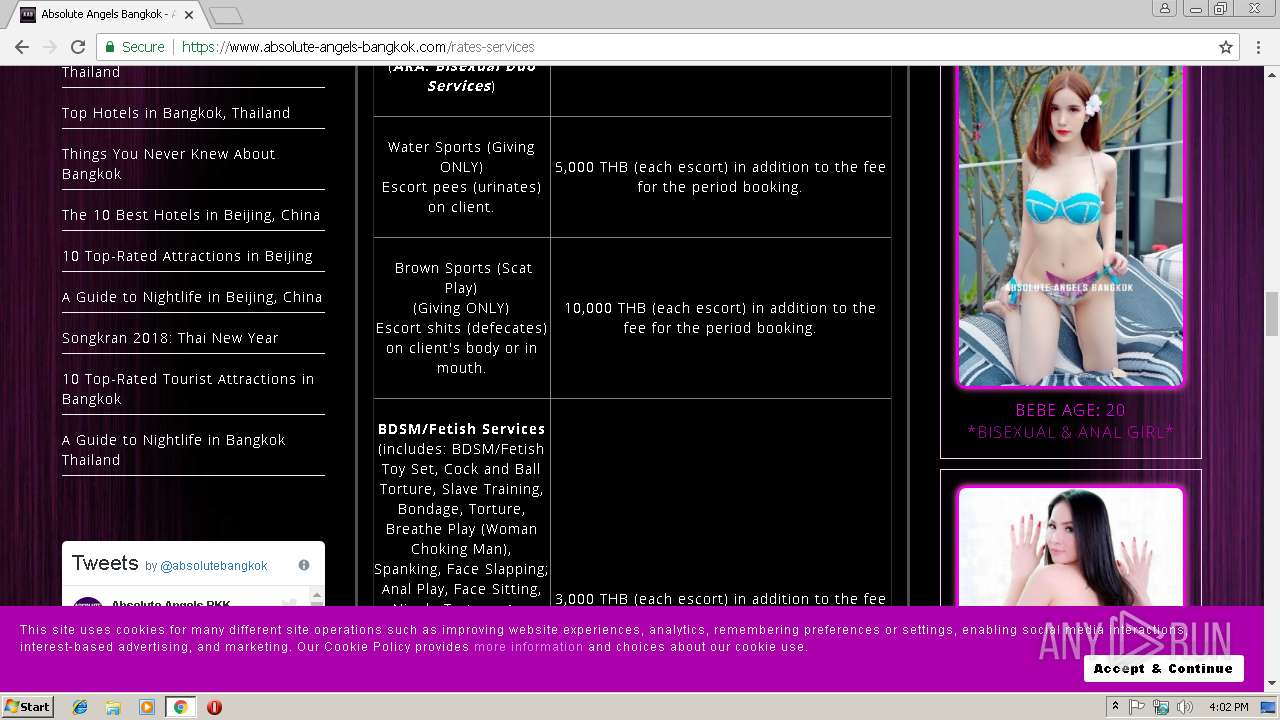Click the page vertical scrollbar thumb
This screenshot has height=720, width=1280.
point(1272,315)
